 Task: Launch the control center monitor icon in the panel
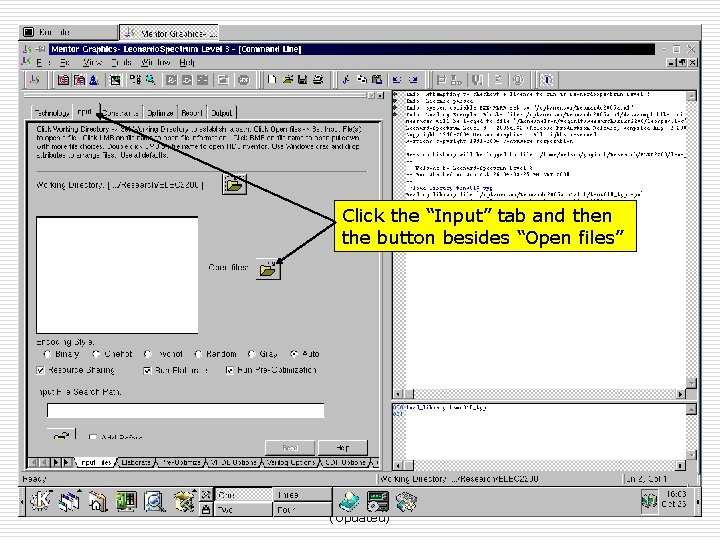point(126,501)
